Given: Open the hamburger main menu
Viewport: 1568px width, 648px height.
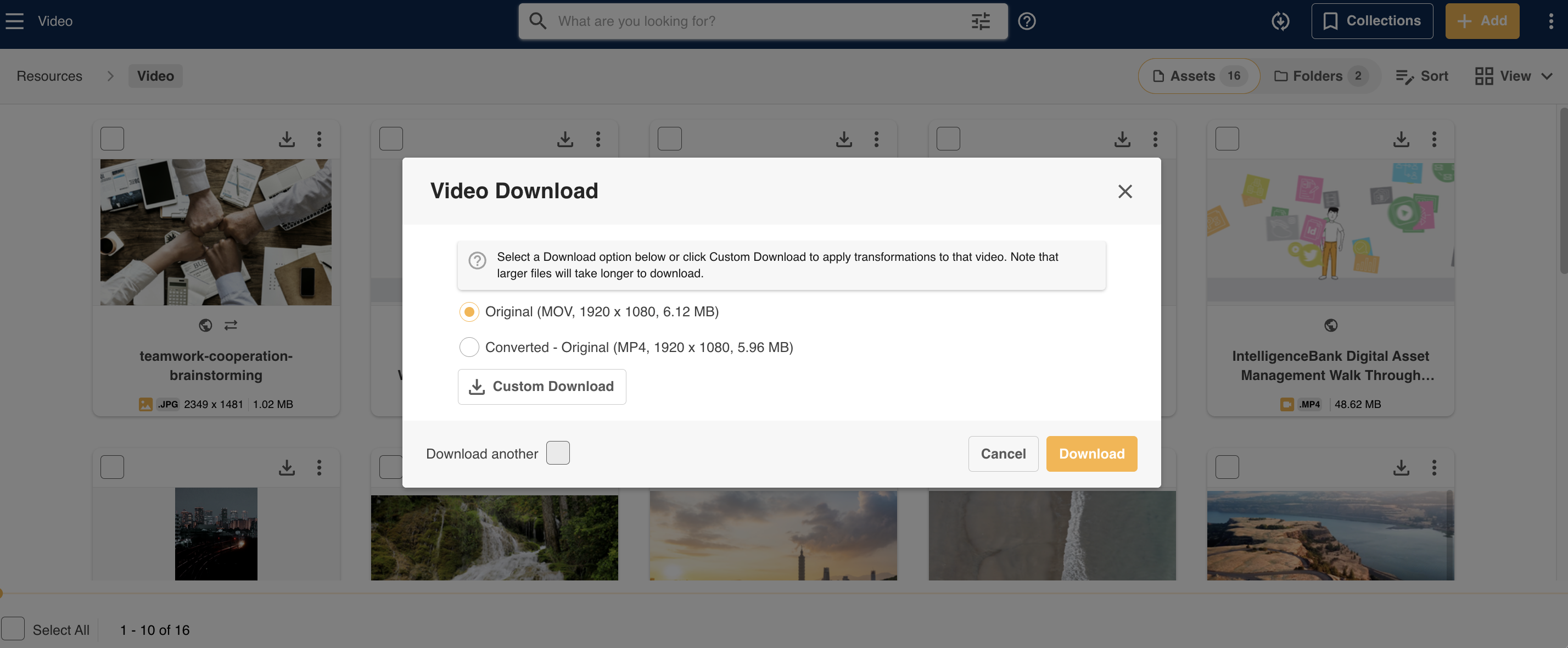Looking at the screenshot, I should pos(15,21).
